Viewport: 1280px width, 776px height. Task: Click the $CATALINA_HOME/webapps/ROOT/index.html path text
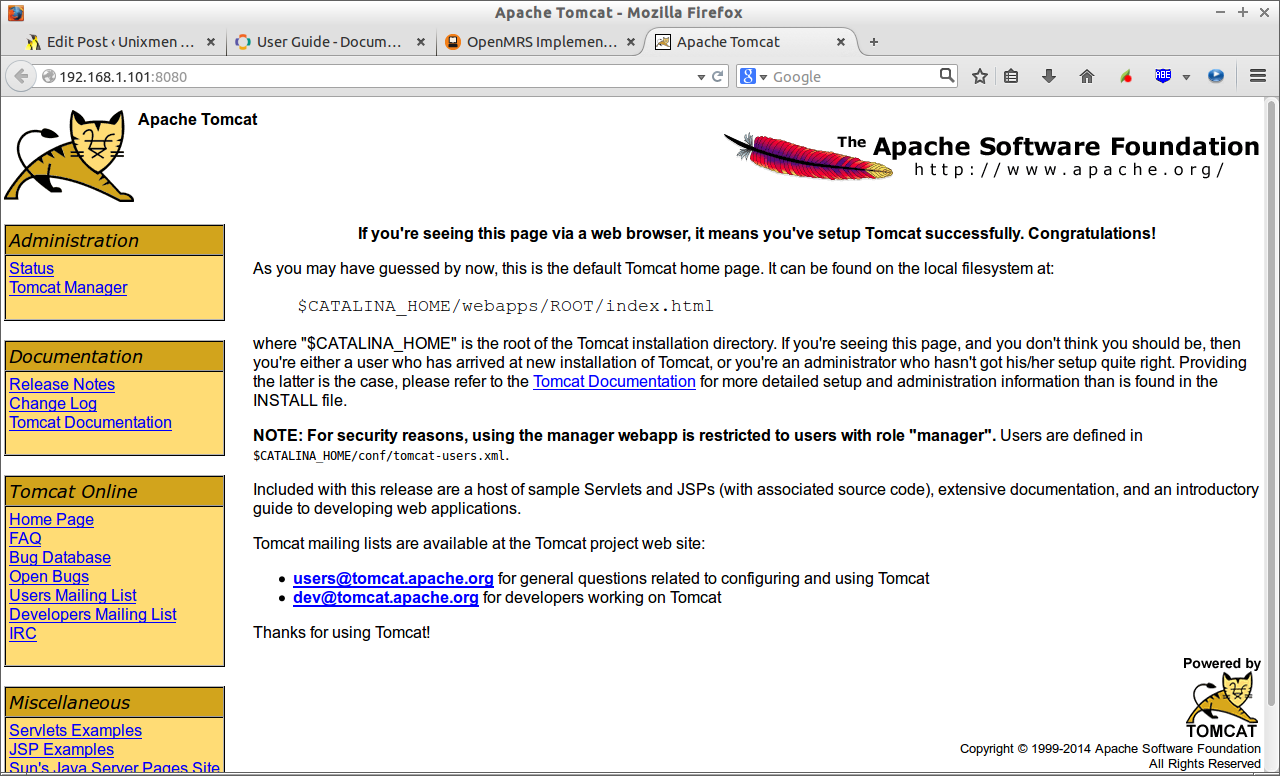tap(506, 306)
